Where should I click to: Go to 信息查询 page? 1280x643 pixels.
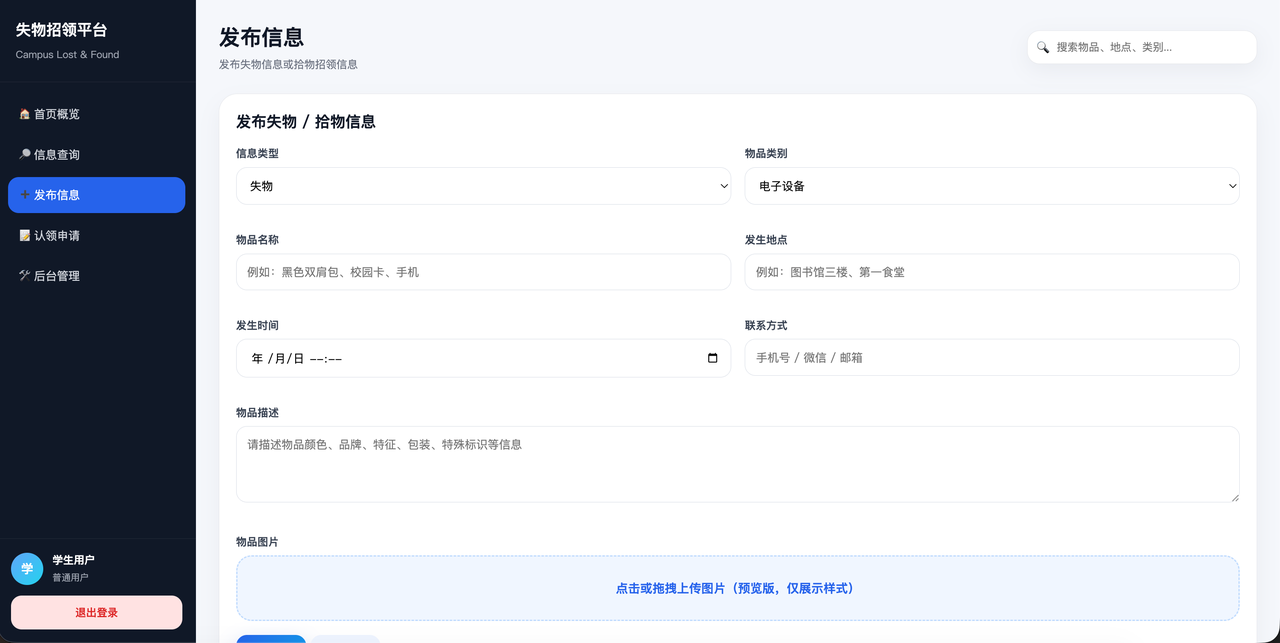[x=96, y=155]
